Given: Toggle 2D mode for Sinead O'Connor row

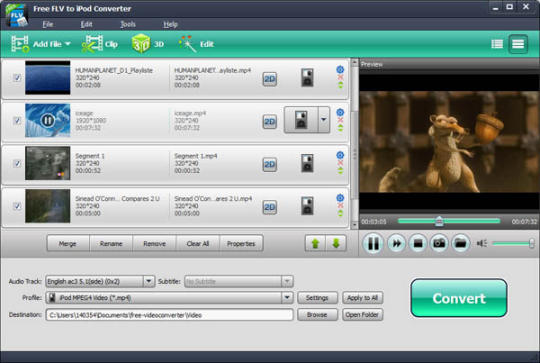Looking at the screenshot, I should (270, 207).
